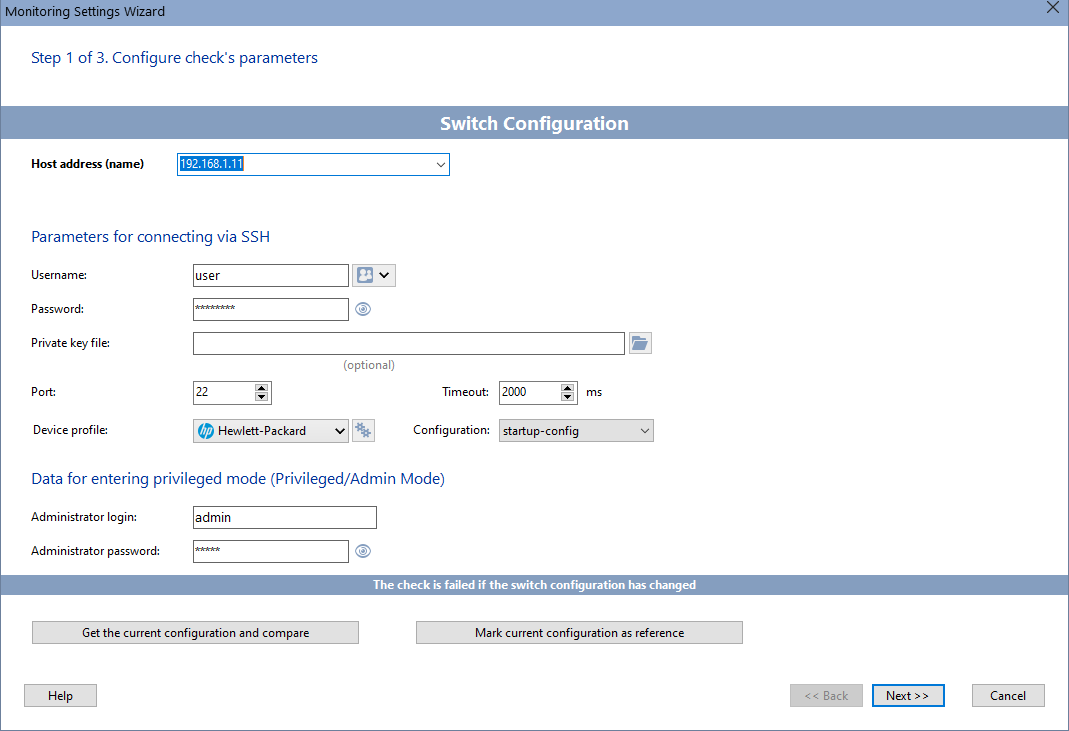Open the Help dialog
The width and height of the screenshot is (1069, 731).
click(60, 695)
